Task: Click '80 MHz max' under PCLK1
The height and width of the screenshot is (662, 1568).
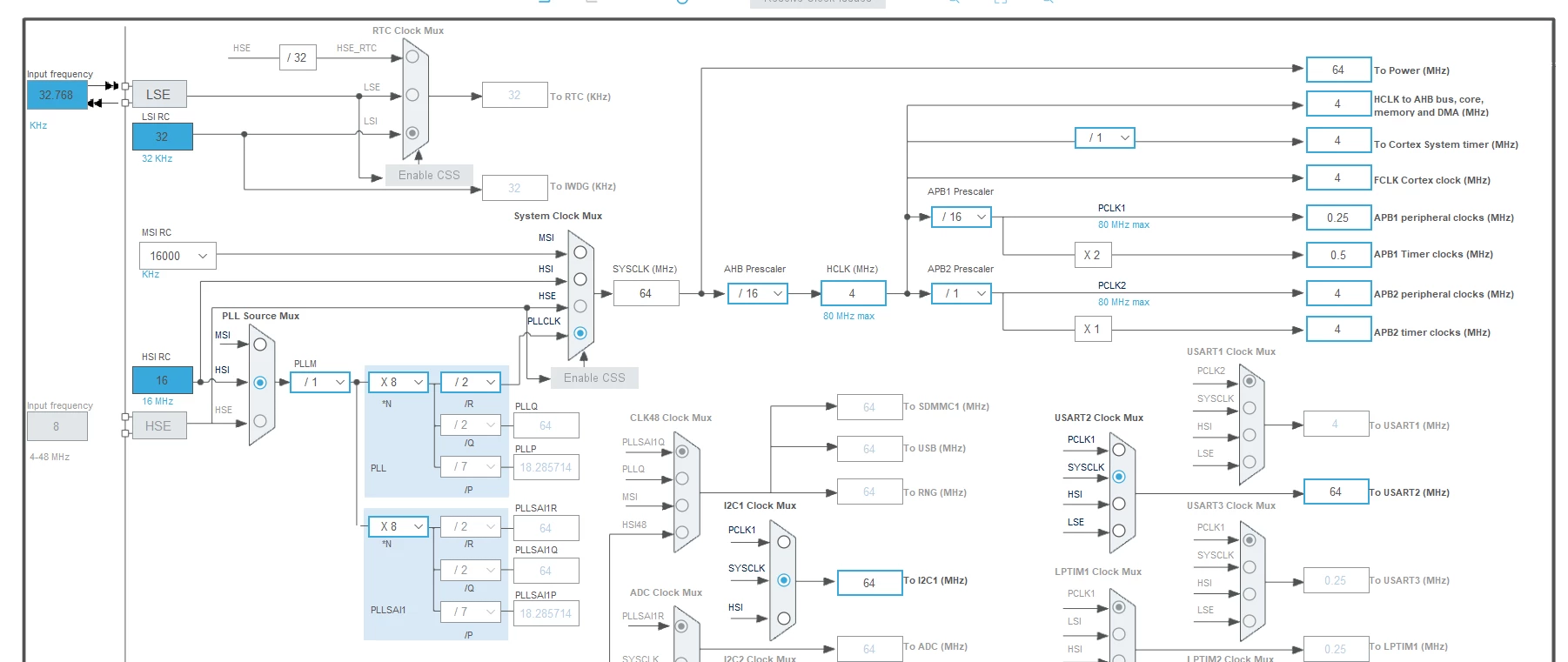Action: tap(1123, 224)
